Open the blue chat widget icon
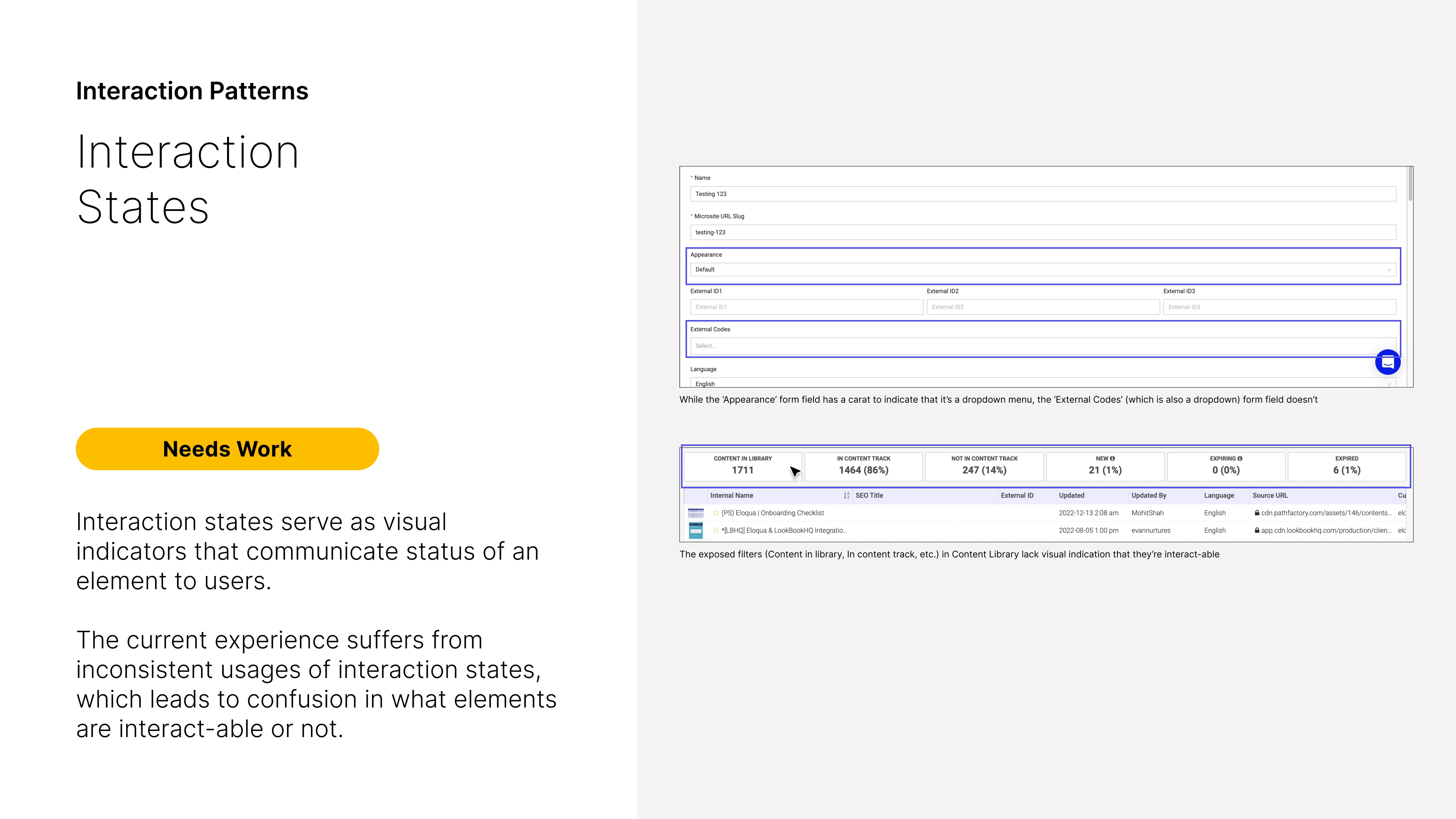 pyautogui.click(x=1388, y=362)
